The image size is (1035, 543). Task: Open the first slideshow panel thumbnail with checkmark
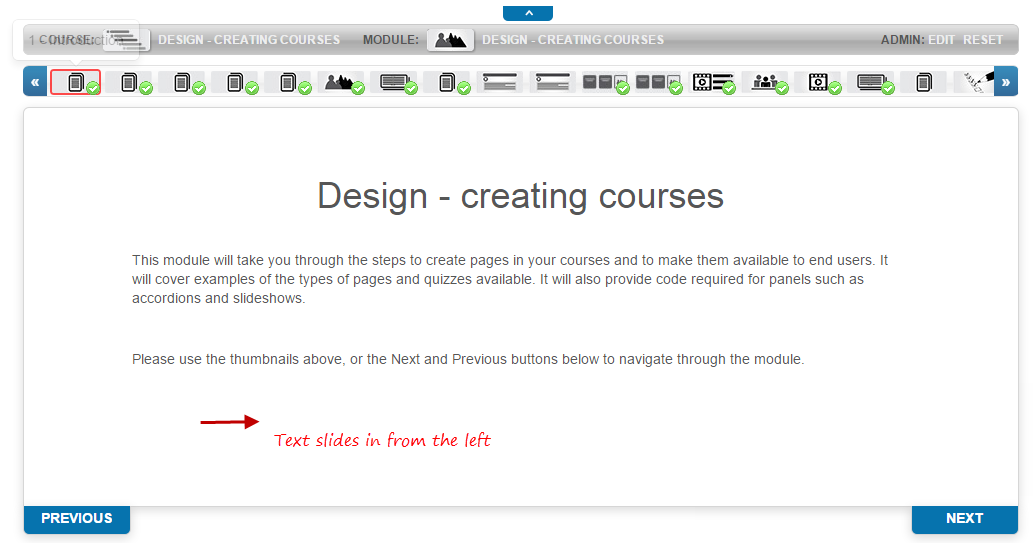[394, 82]
